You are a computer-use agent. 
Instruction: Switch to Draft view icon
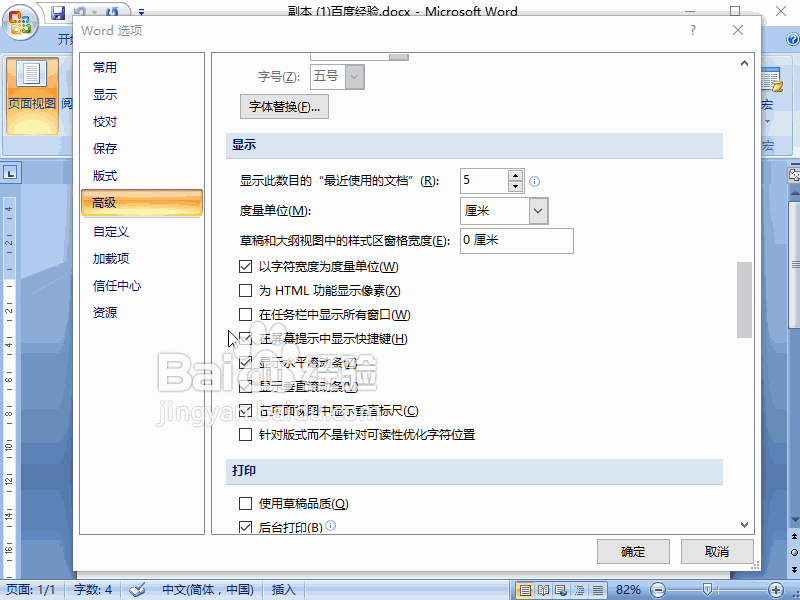pyautogui.click(x=597, y=590)
